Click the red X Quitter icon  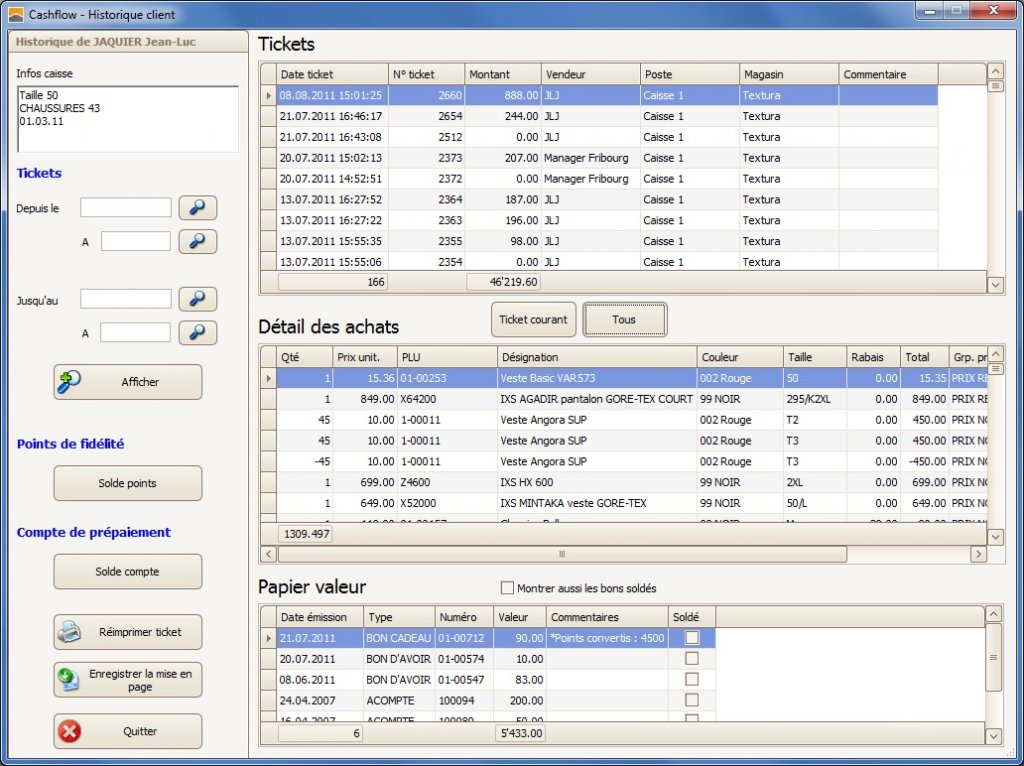click(x=70, y=731)
